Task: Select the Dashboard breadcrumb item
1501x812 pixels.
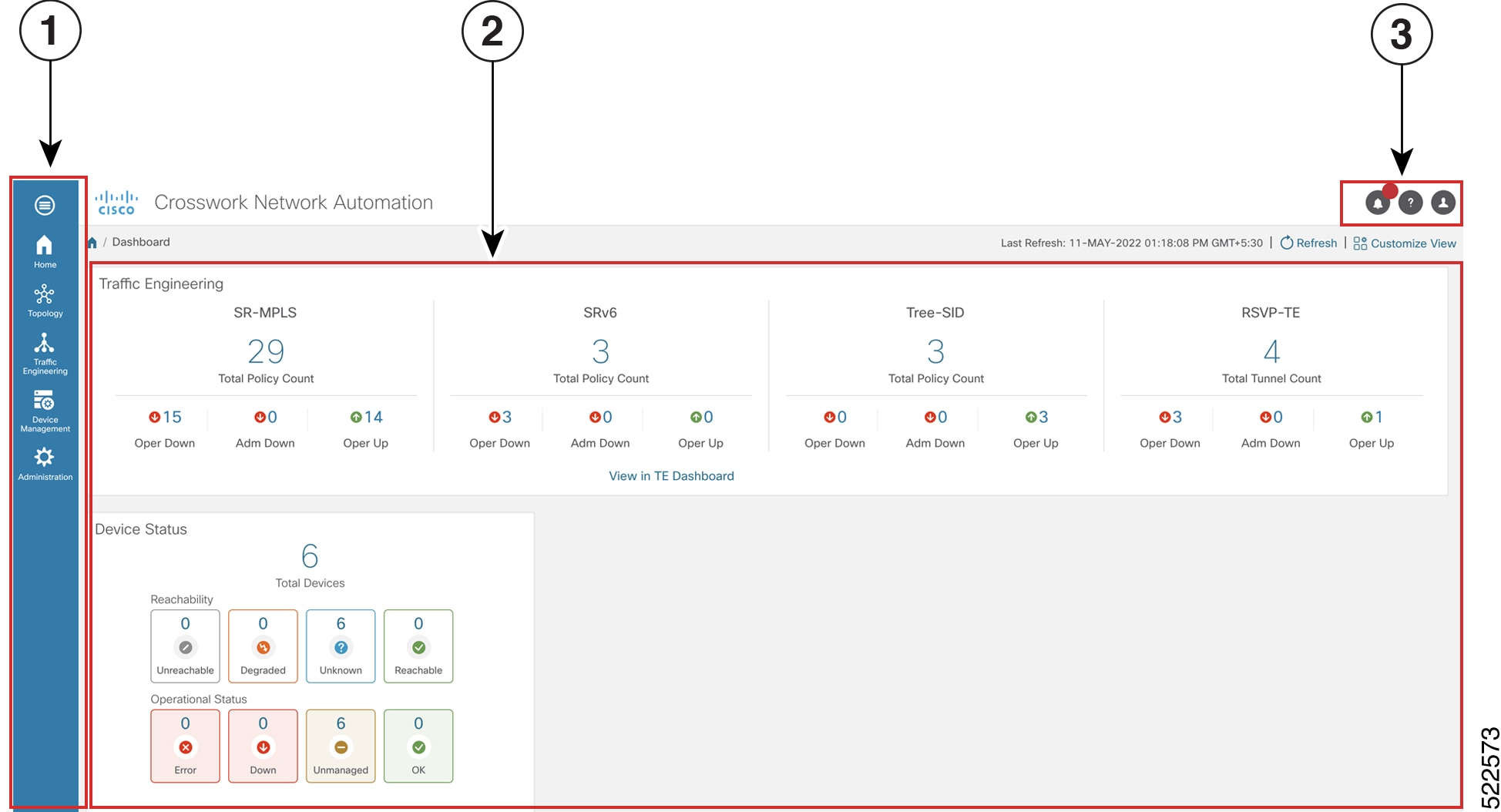Action: (x=141, y=241)
